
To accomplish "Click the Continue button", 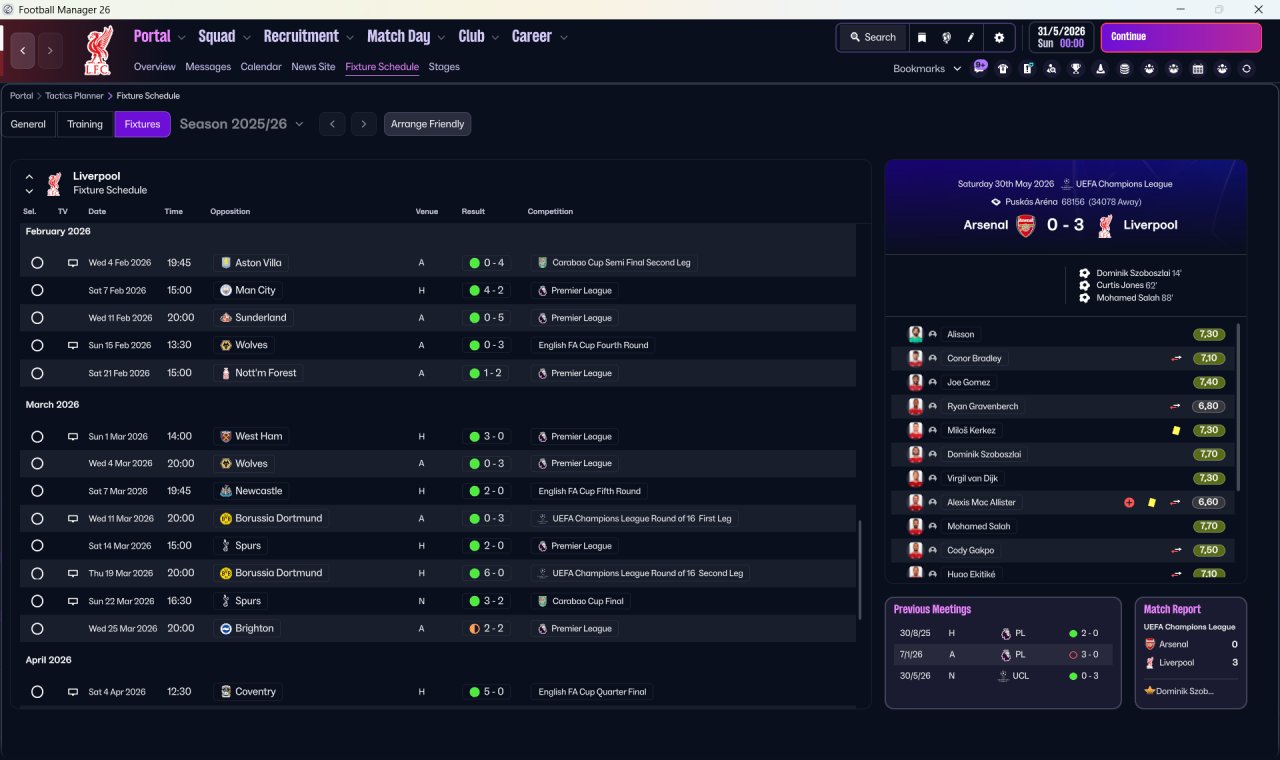I will 1181,37.
